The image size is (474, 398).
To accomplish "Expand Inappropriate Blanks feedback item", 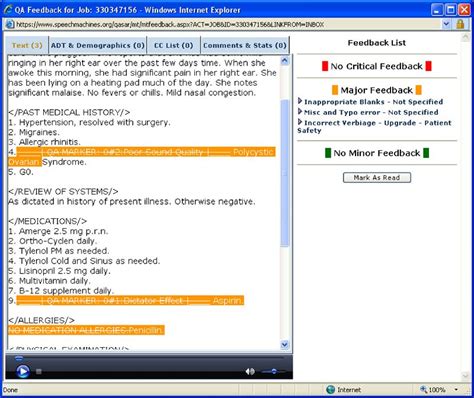I will click(x=300, y=101).
